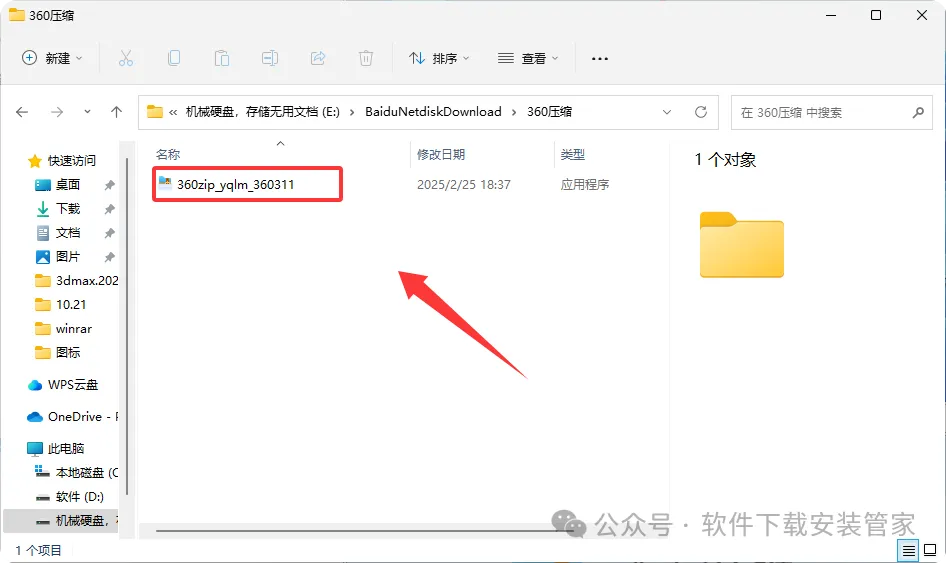Click 360压缩 breadcrumb in address bar
The width and height of the screenshot is (946, 563).
tap(550, 112)
